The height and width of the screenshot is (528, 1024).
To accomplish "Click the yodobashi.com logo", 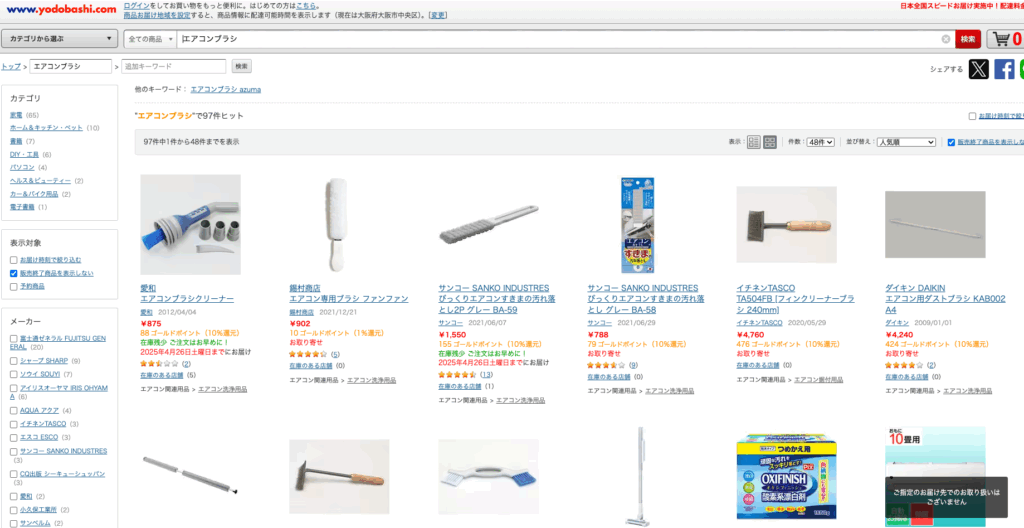I will [61, 9].
